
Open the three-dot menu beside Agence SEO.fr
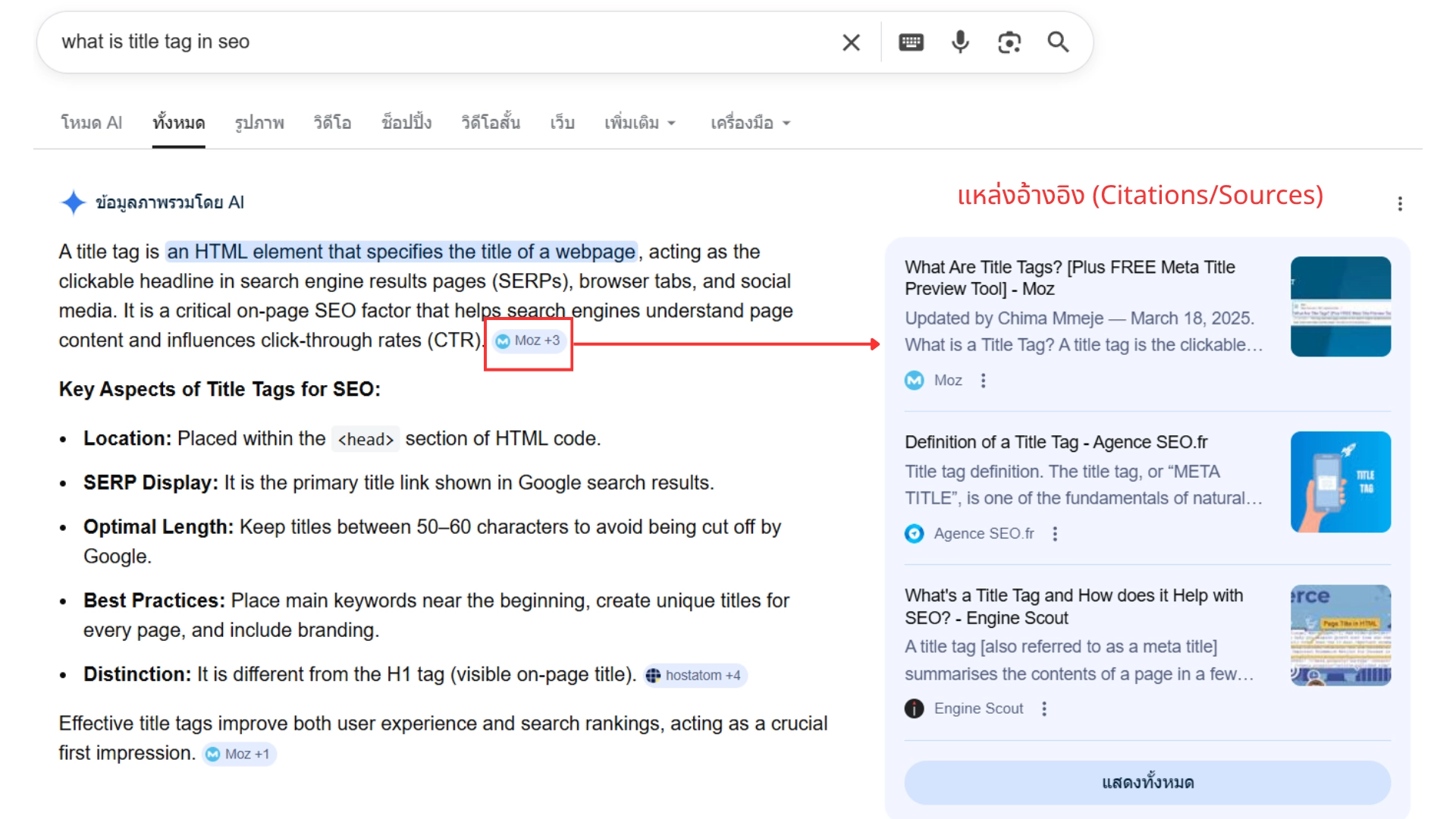click(x=1055, y=534)
